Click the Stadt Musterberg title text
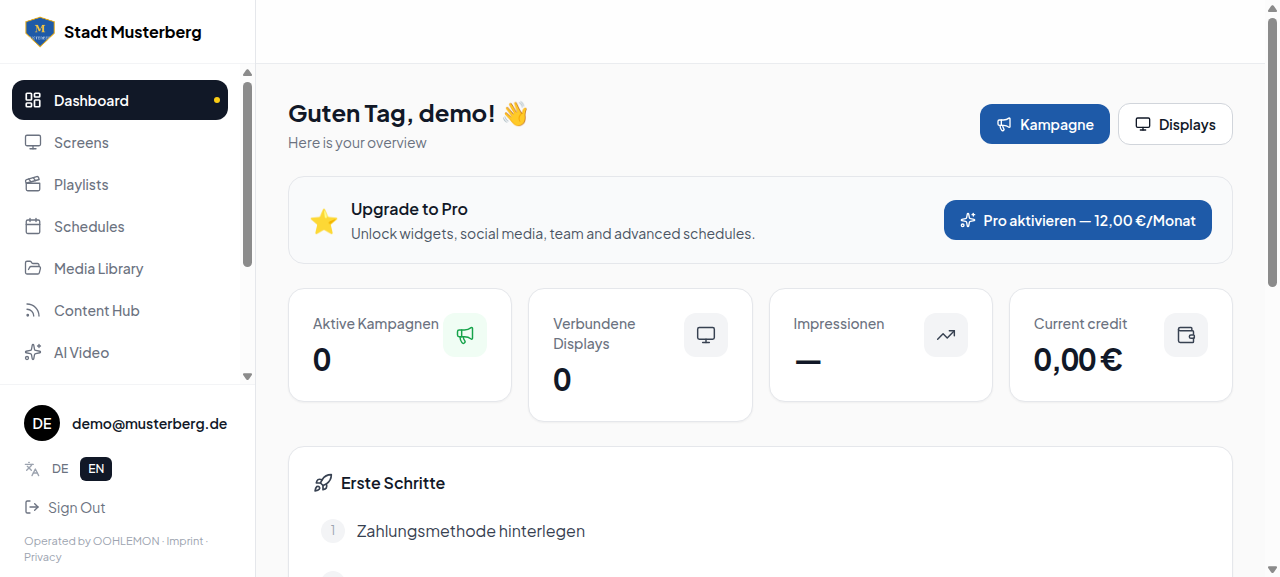Screen dimensions: 1280x577 point(133,32)
